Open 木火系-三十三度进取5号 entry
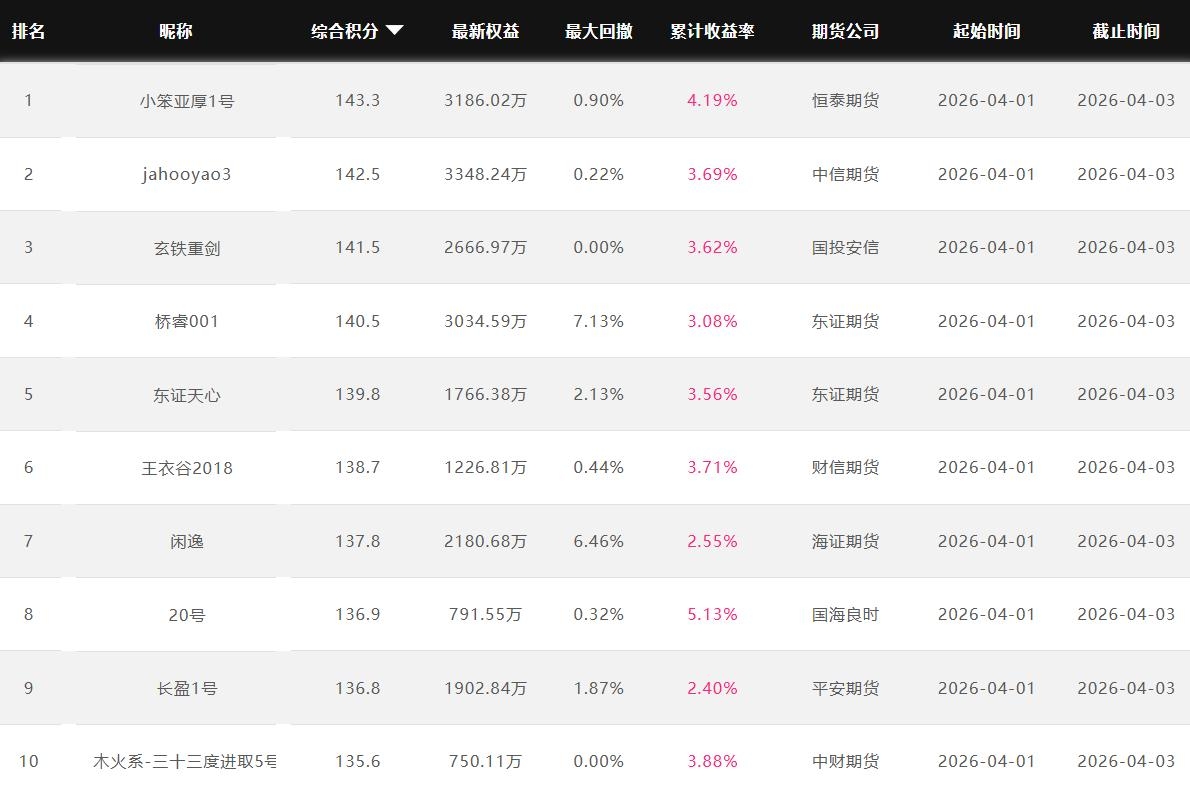This screenshot has height=794, width=1190. point(185,762)
